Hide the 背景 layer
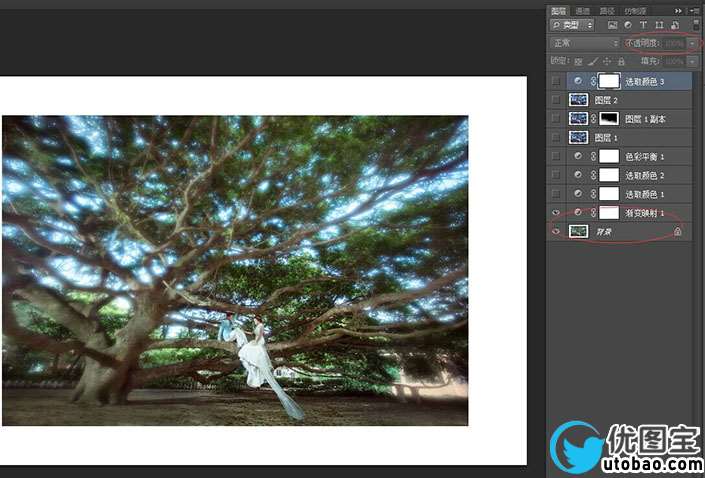The width and height of the screenshot is (705, 478). 556,232
